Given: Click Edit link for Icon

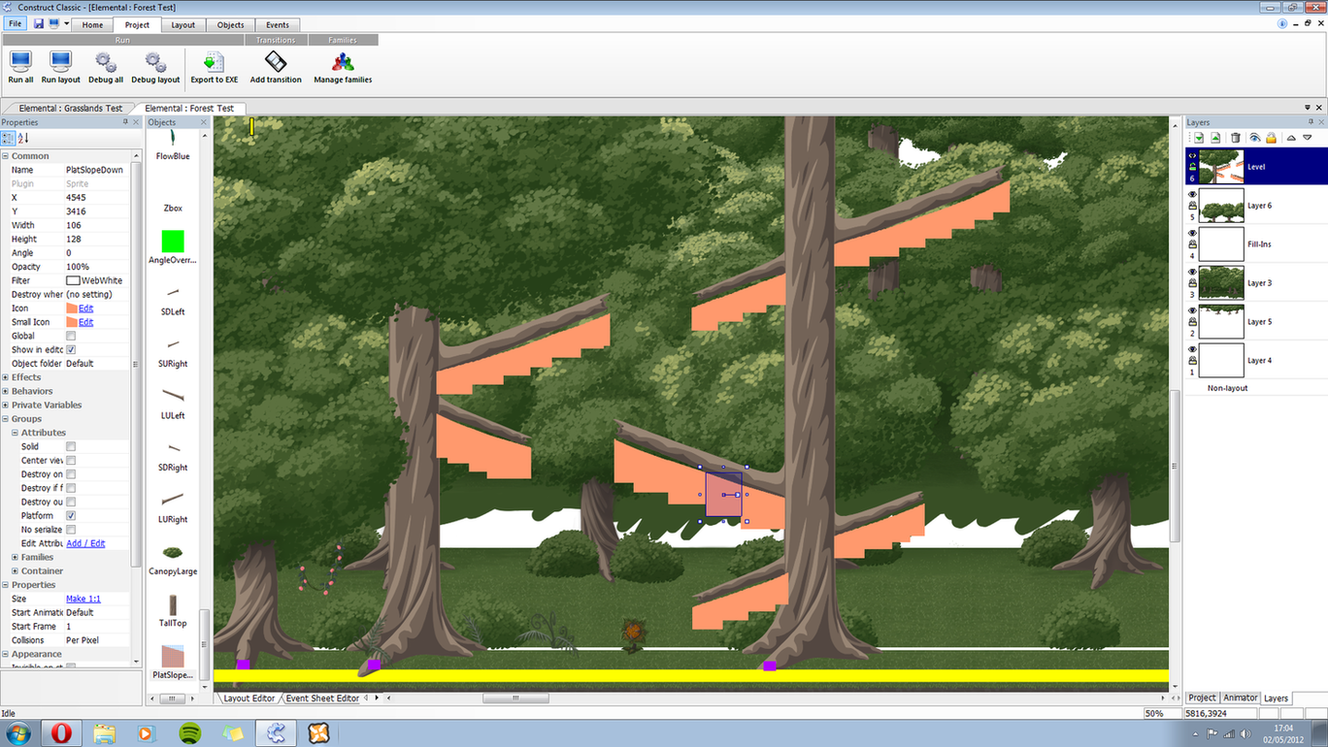Looking at the screenshot, I should tap(86, 308).
